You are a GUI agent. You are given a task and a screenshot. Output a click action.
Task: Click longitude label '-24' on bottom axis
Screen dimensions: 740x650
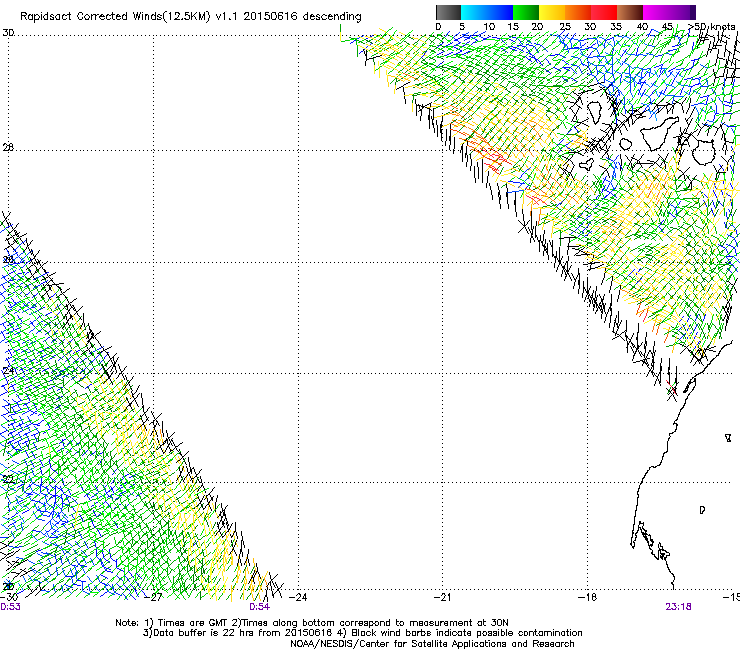point(298,597)
